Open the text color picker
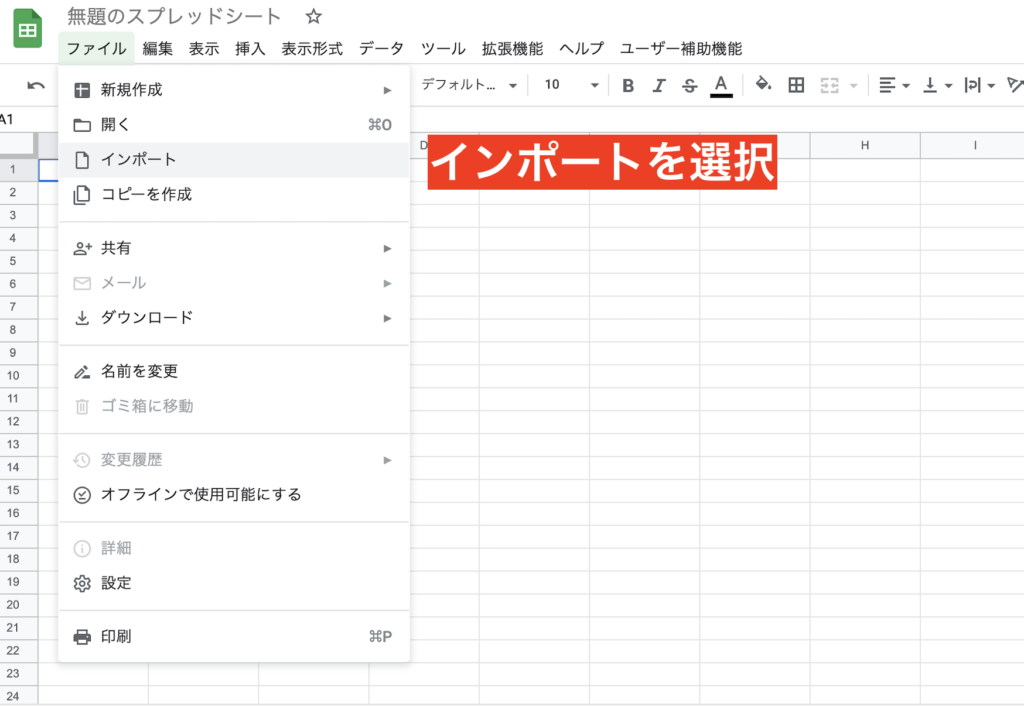Viewport: 1024px width, 706px height. 721,85
